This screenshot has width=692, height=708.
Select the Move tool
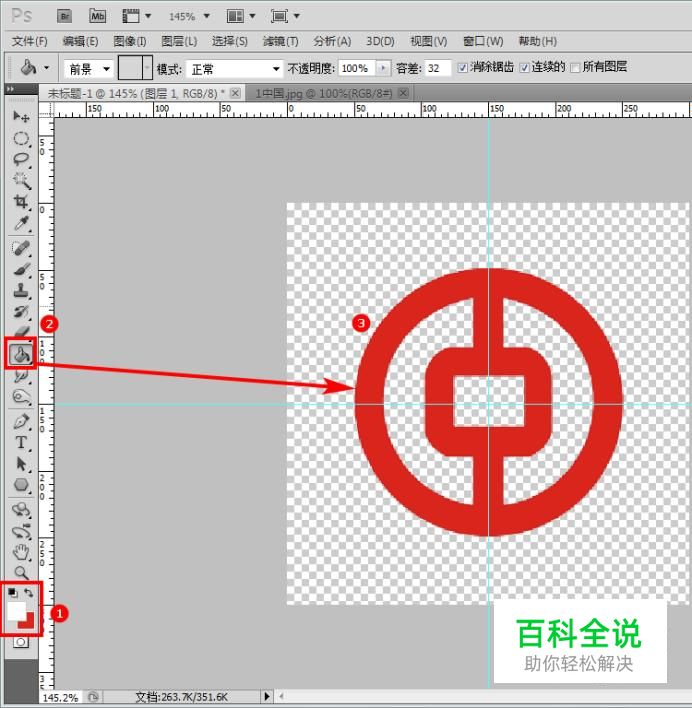pyautogui.click(x=21, y=116)
